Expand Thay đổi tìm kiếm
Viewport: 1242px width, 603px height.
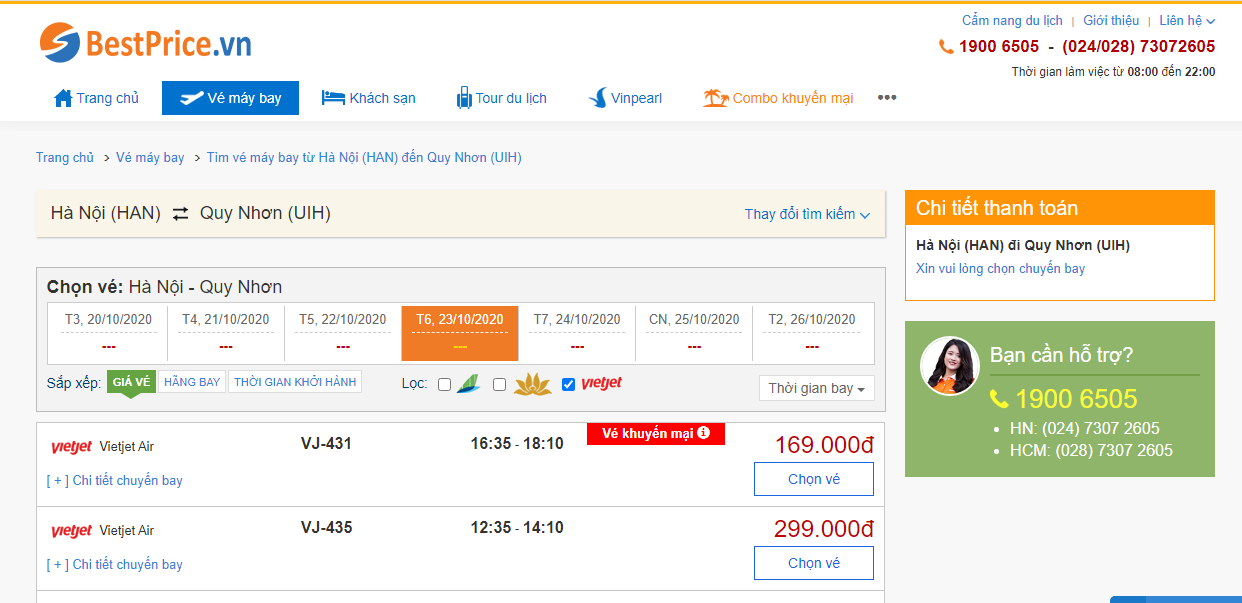click(x=807, y=214)
